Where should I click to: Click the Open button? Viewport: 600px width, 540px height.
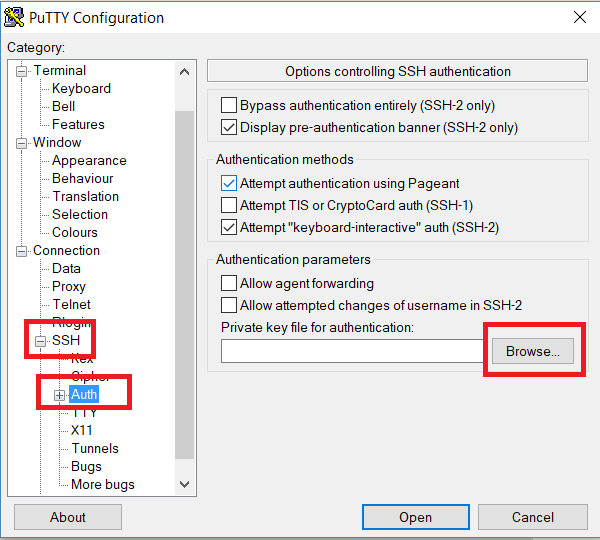tap(416, 517)
